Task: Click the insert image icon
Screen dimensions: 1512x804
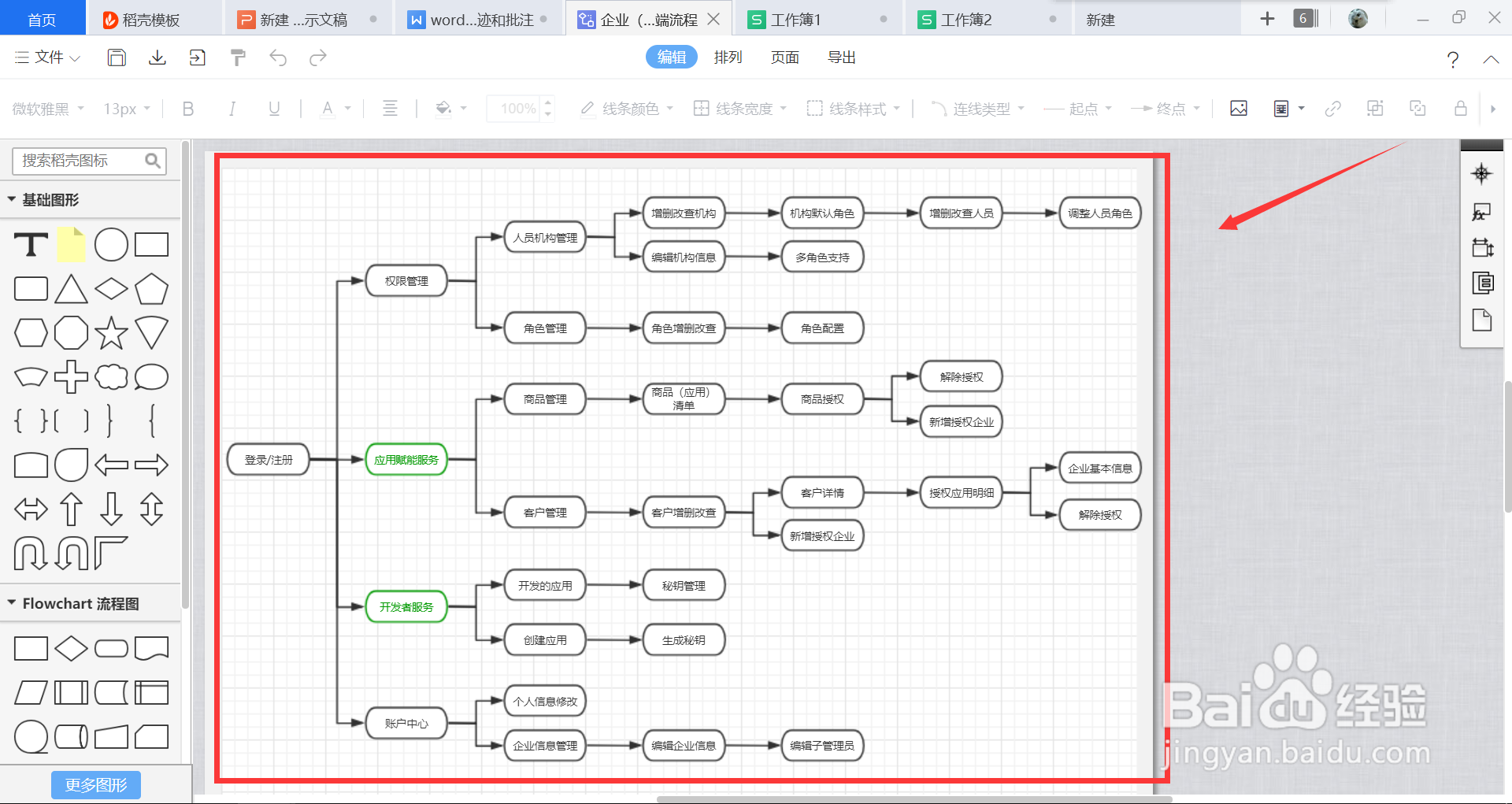Action: click(1239, 109)
